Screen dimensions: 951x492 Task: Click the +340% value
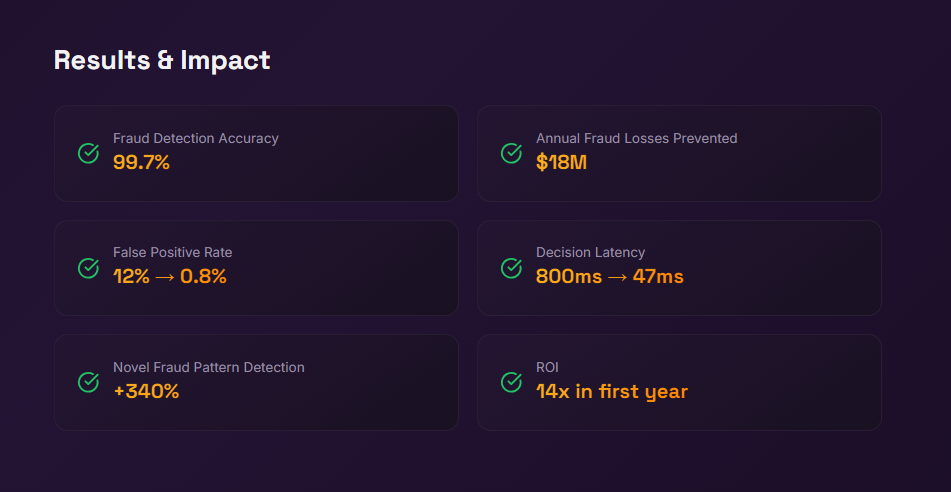coord(146,391)
